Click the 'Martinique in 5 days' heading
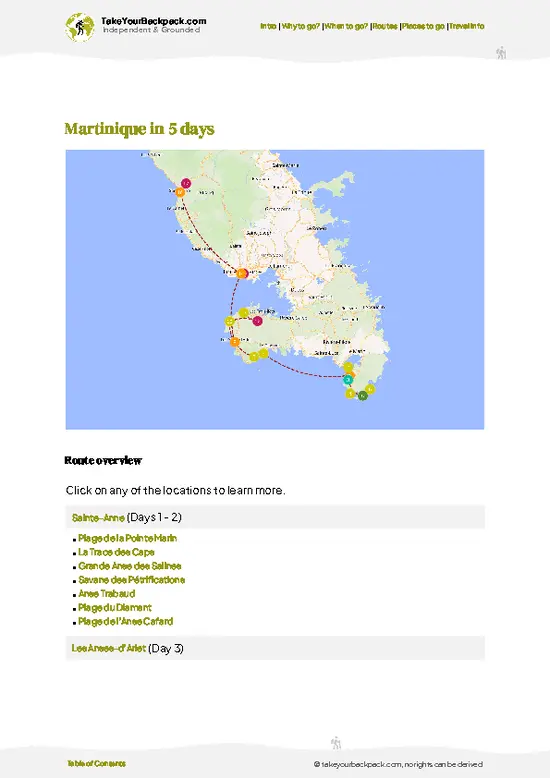550x778 pixels. (139, 129)
